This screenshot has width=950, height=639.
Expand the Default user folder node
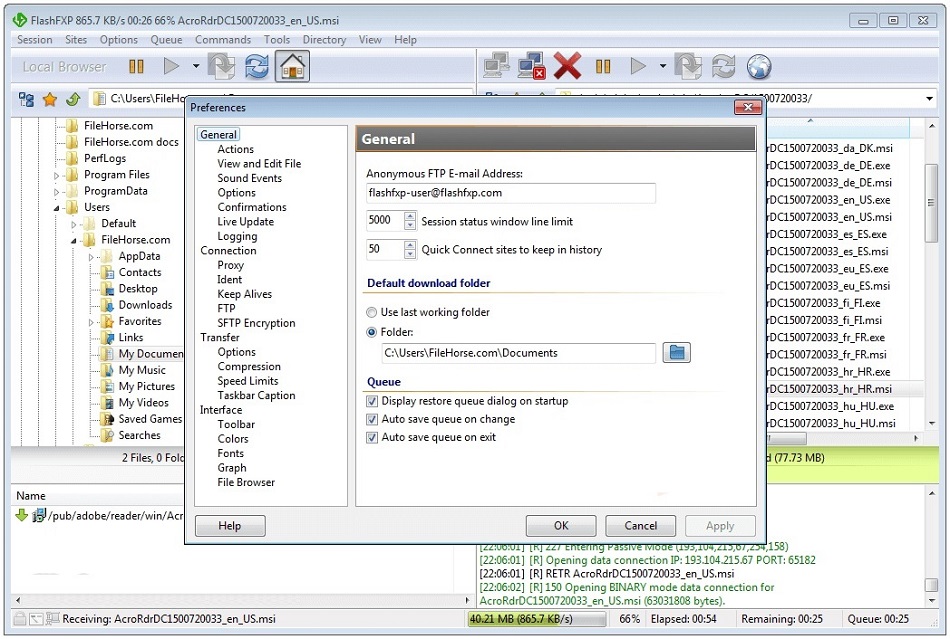[x=74, y=225]
